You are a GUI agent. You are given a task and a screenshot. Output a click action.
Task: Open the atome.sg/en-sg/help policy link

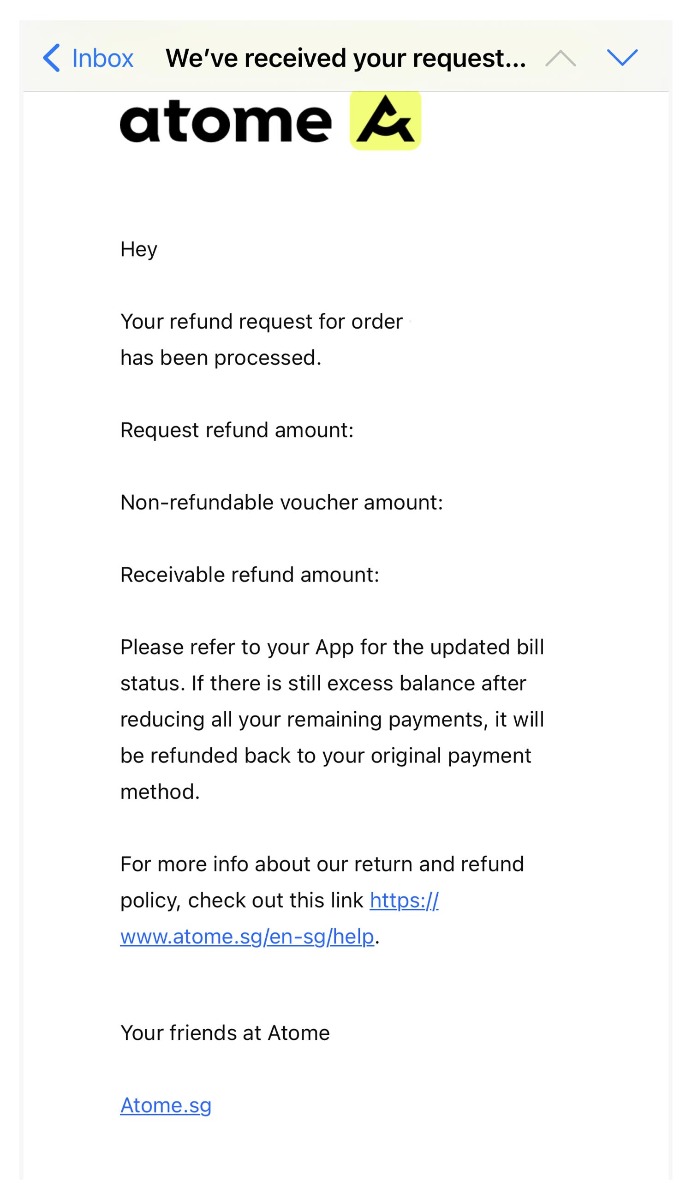(x=247, y=936)
